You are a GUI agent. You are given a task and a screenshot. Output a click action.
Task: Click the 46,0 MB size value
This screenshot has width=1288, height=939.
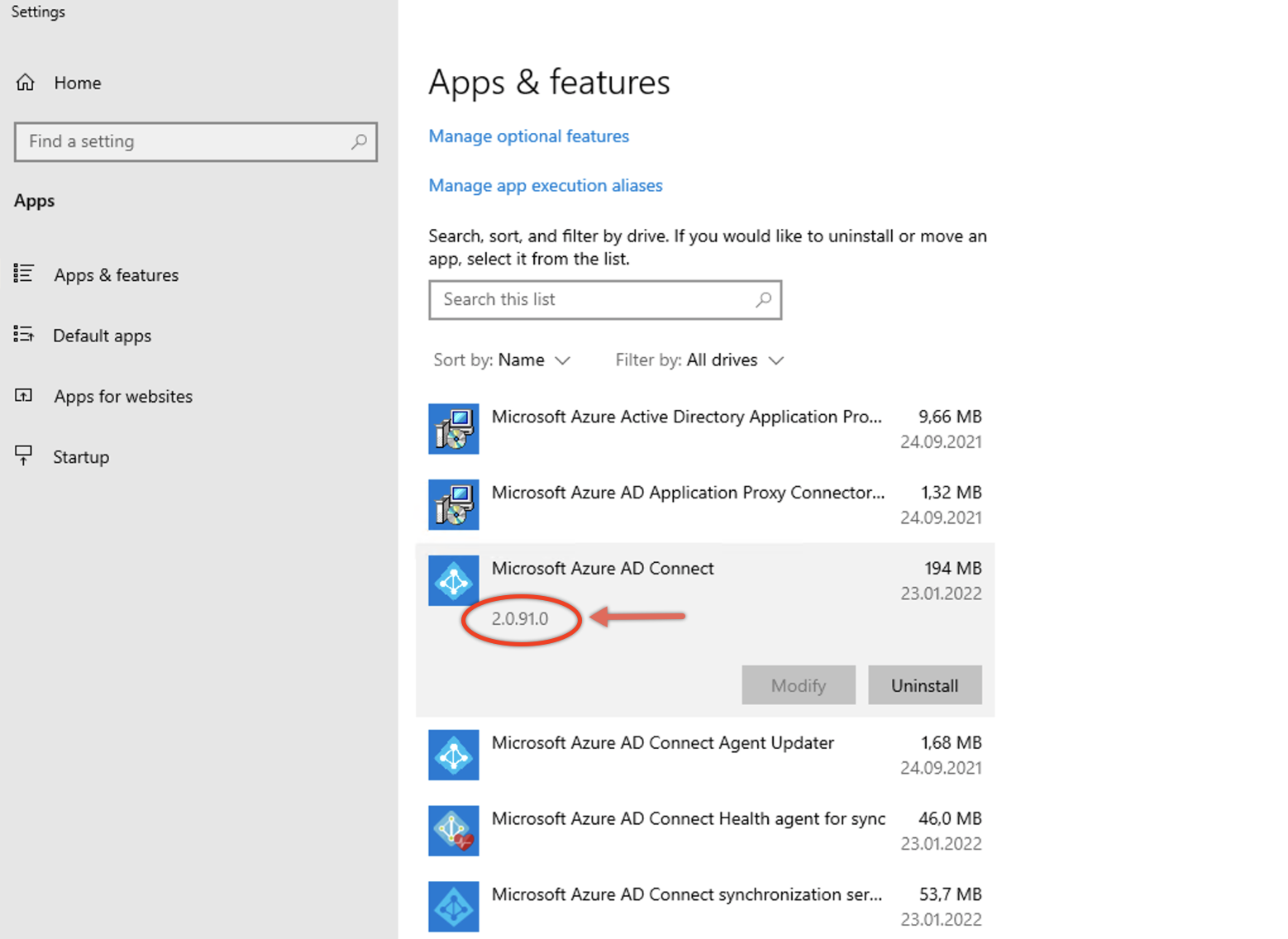[x=950, y=819]
